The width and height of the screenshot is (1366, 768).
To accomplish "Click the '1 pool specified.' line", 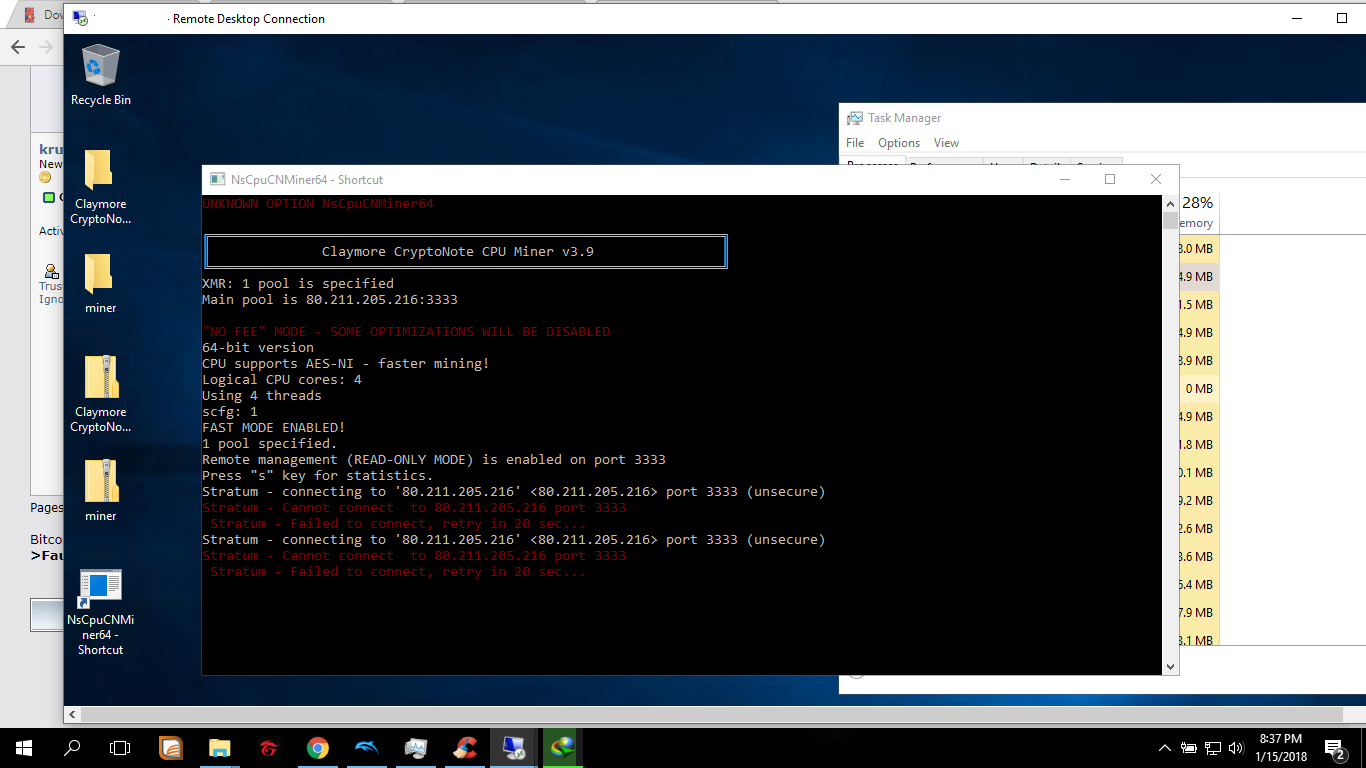I will point(270,444).
